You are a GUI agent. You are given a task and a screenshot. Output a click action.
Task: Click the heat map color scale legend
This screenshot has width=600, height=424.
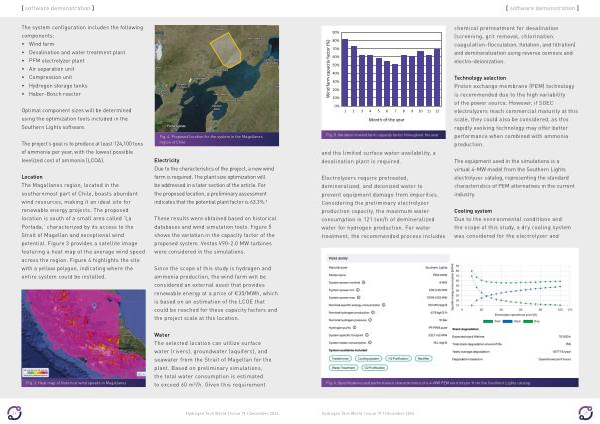click(x=36, y=372)
